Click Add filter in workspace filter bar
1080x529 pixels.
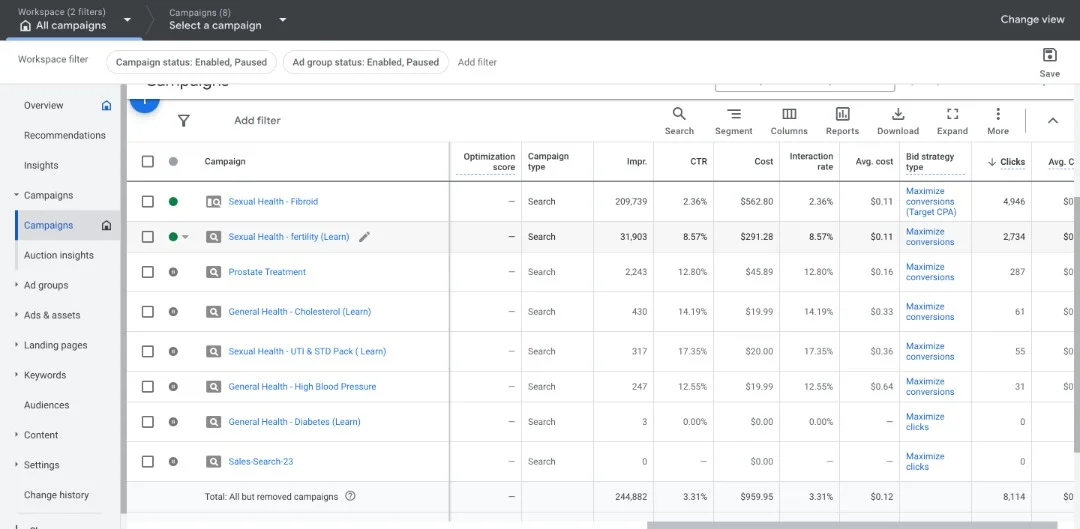[x=477, y=62]
